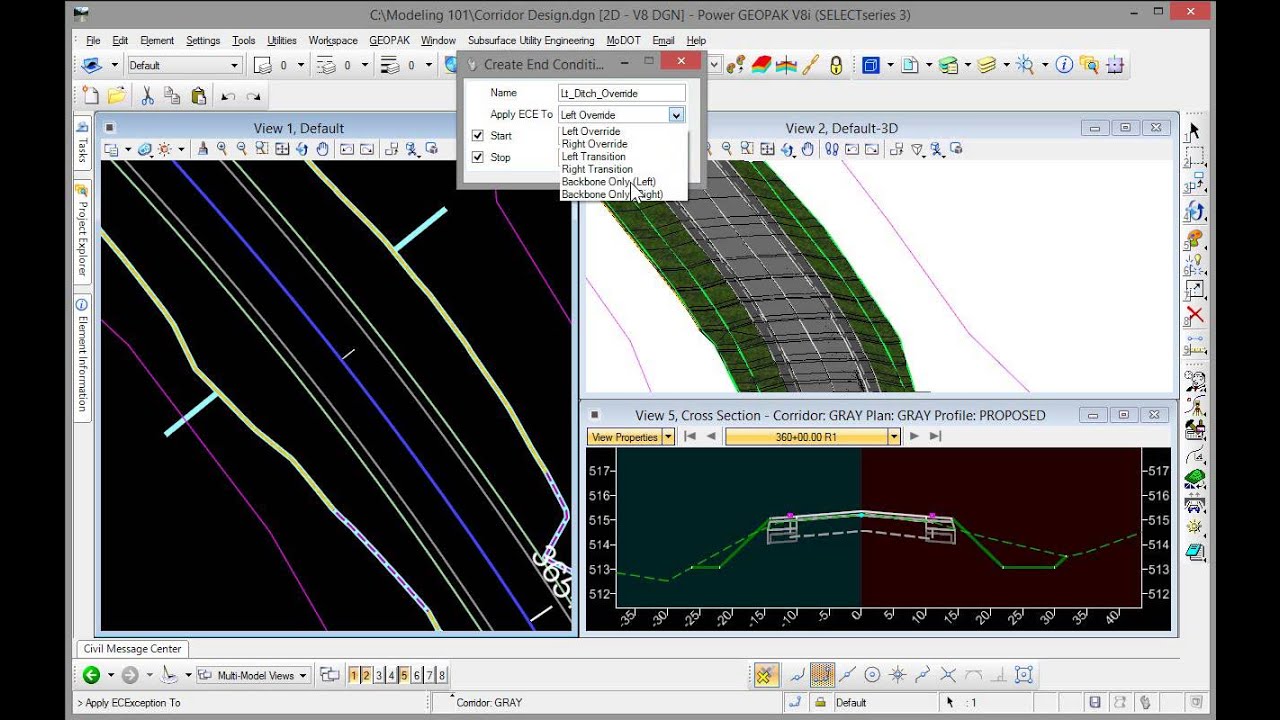The height and width of the screenshot is (720, 1280).
Task: Jump to last cross section station
Action: [x=936, y=437]
